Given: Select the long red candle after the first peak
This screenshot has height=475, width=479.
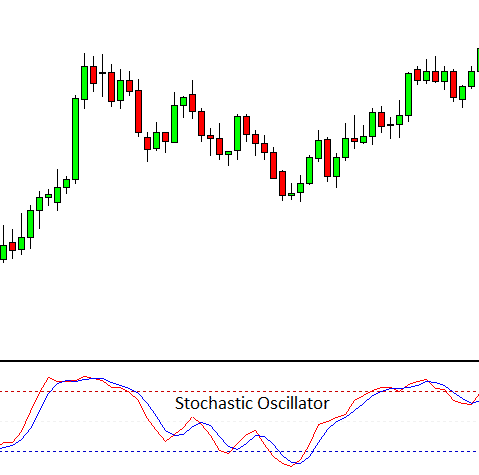Looking at the screenshot, I should (x=138, y=111).
